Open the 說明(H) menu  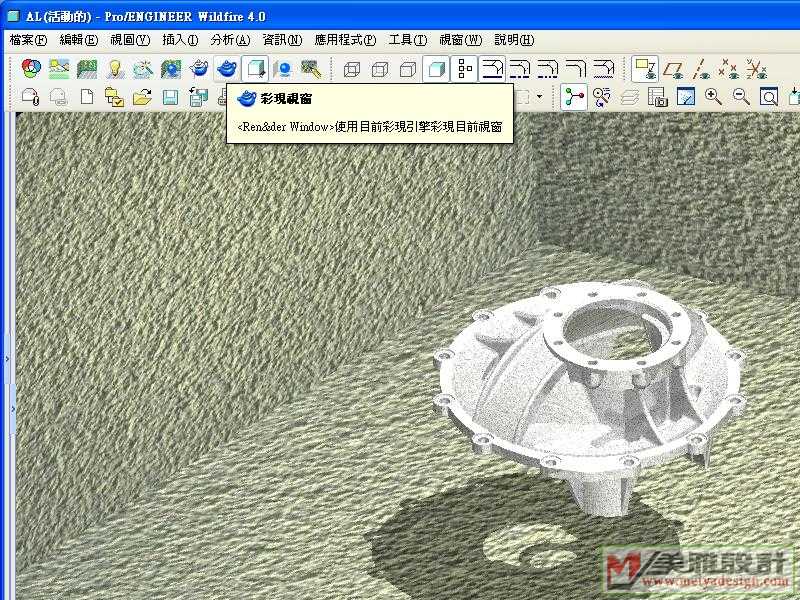pyautogui.click(x=514, y=40)
